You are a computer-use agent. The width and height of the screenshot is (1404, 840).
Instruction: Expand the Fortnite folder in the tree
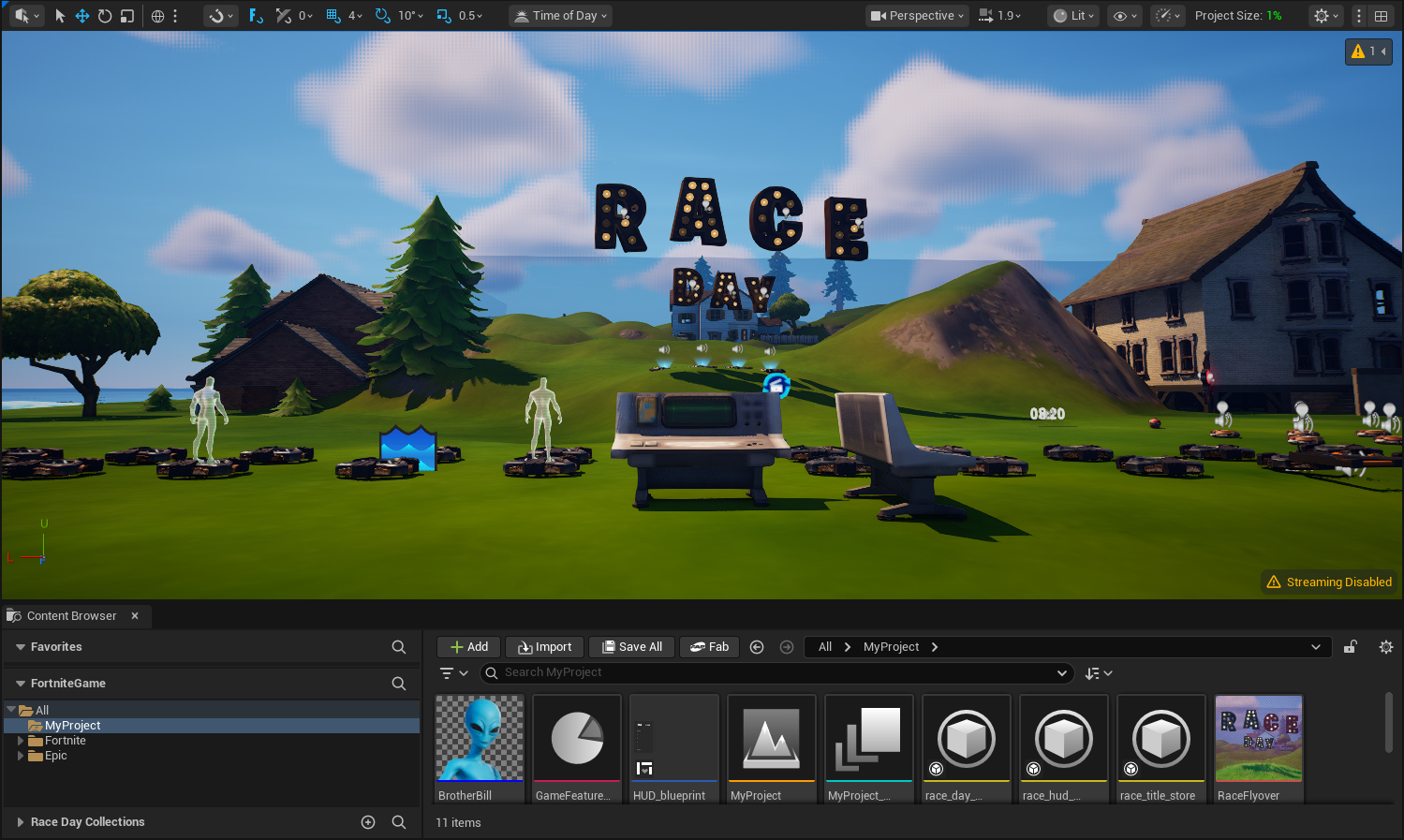click(x=22, y=740)
